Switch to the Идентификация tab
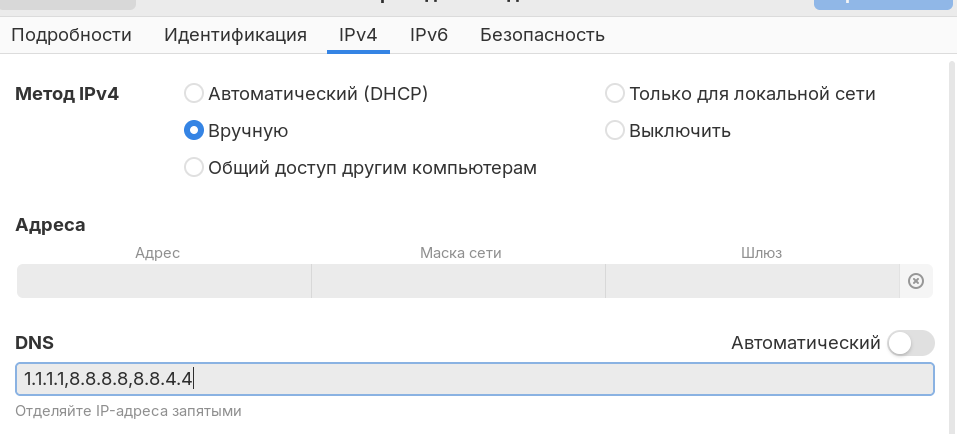 coord(235,35)
